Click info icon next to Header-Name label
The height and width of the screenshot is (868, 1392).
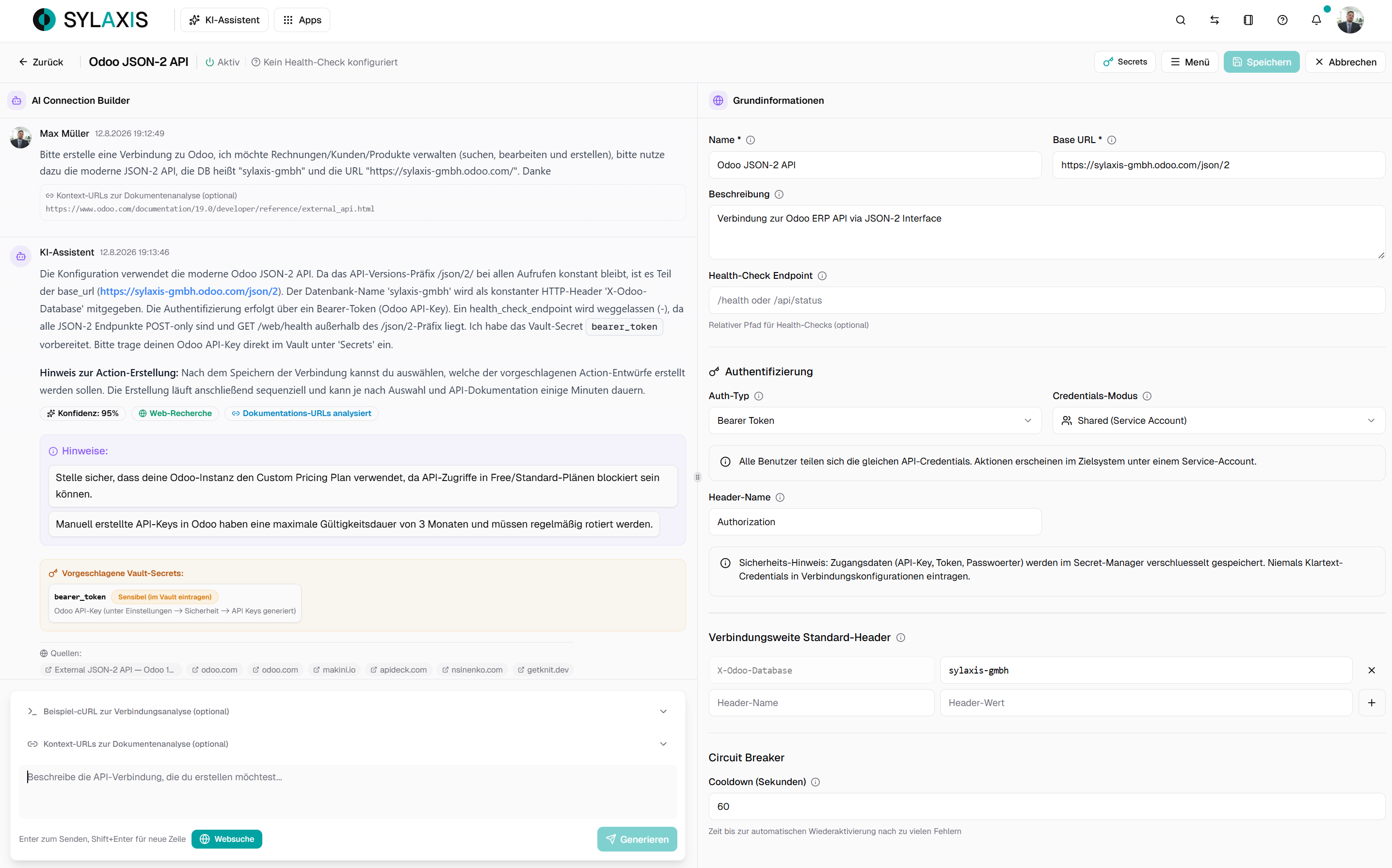[x=780, y=498]
